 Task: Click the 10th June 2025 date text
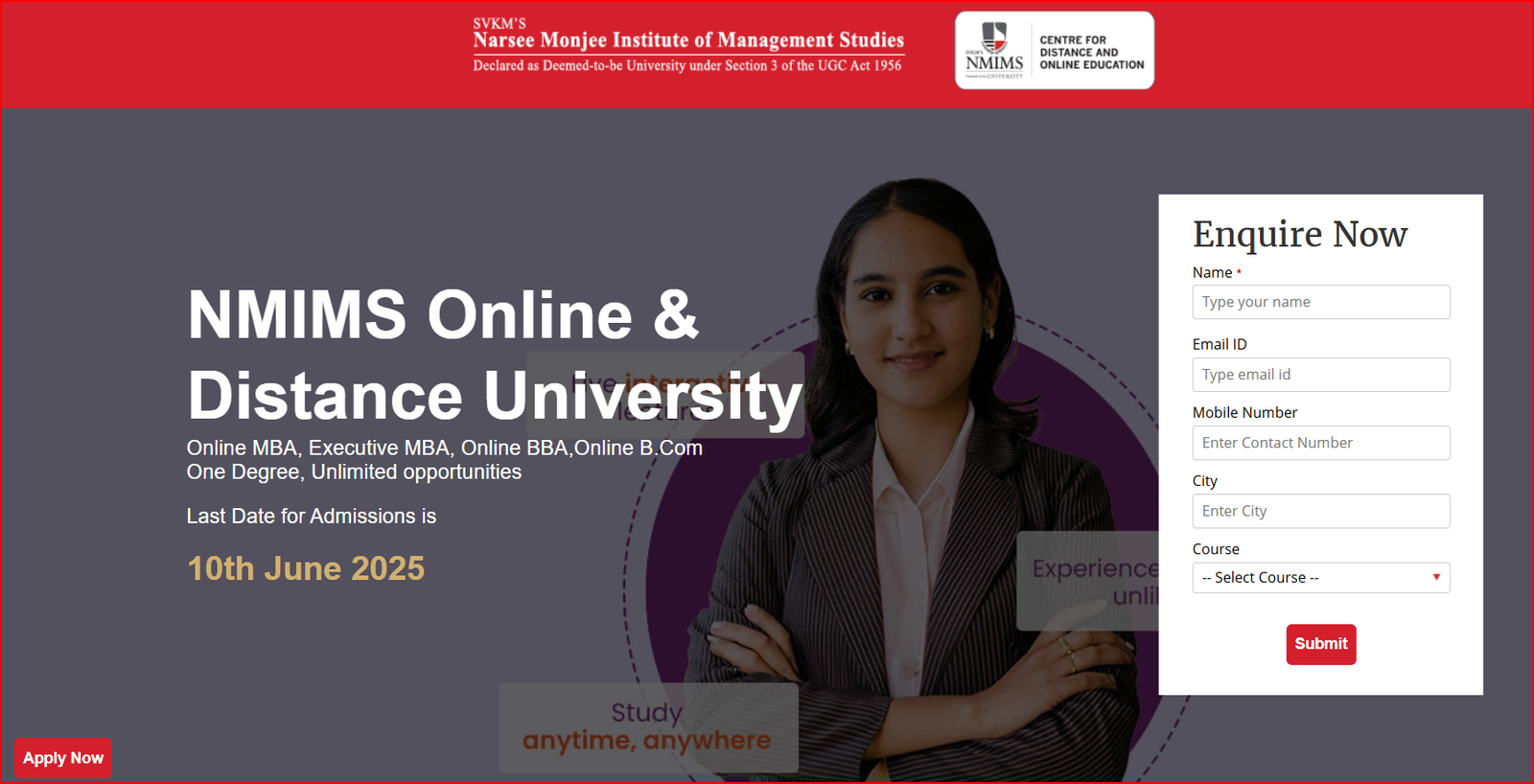[x=306, y=568]
